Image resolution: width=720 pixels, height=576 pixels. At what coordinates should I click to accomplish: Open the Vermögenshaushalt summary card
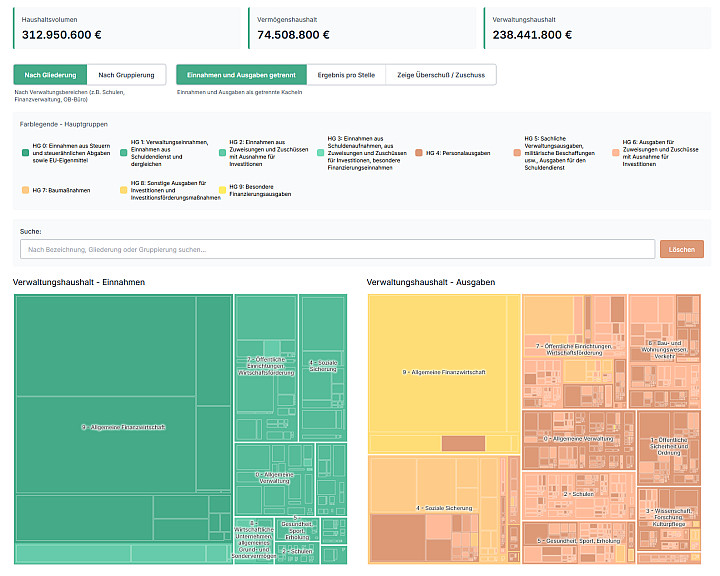[361, 28]
